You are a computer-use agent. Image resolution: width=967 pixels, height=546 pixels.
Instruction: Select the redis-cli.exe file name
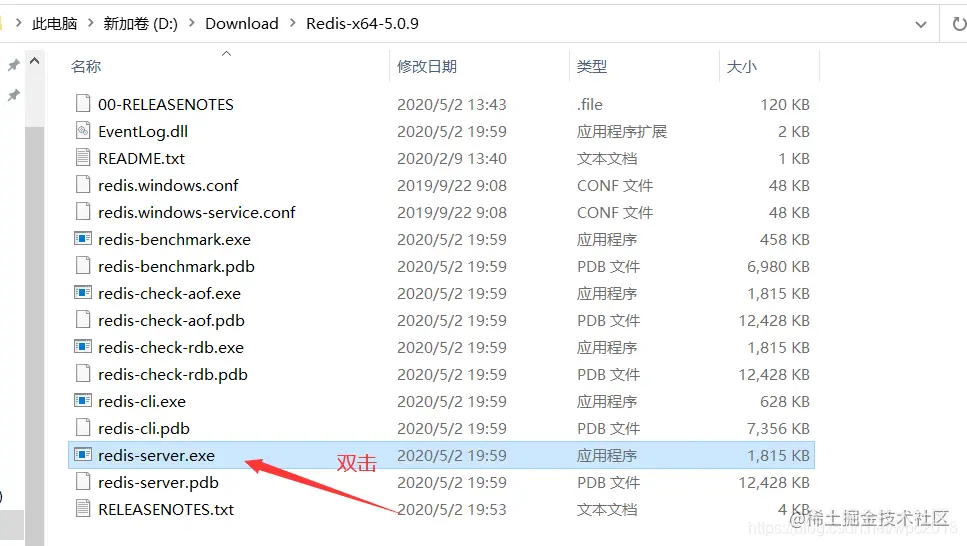[142, 401]
